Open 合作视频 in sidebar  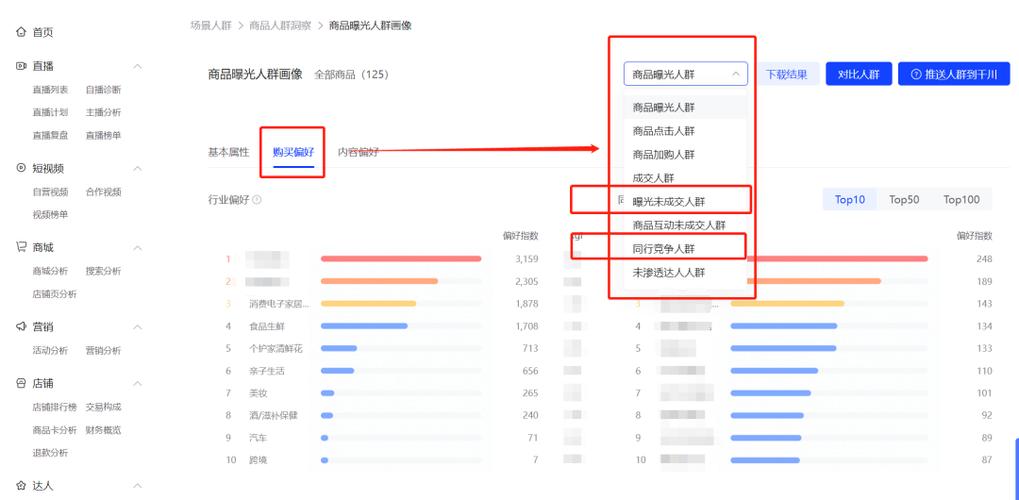pos(103,192)
